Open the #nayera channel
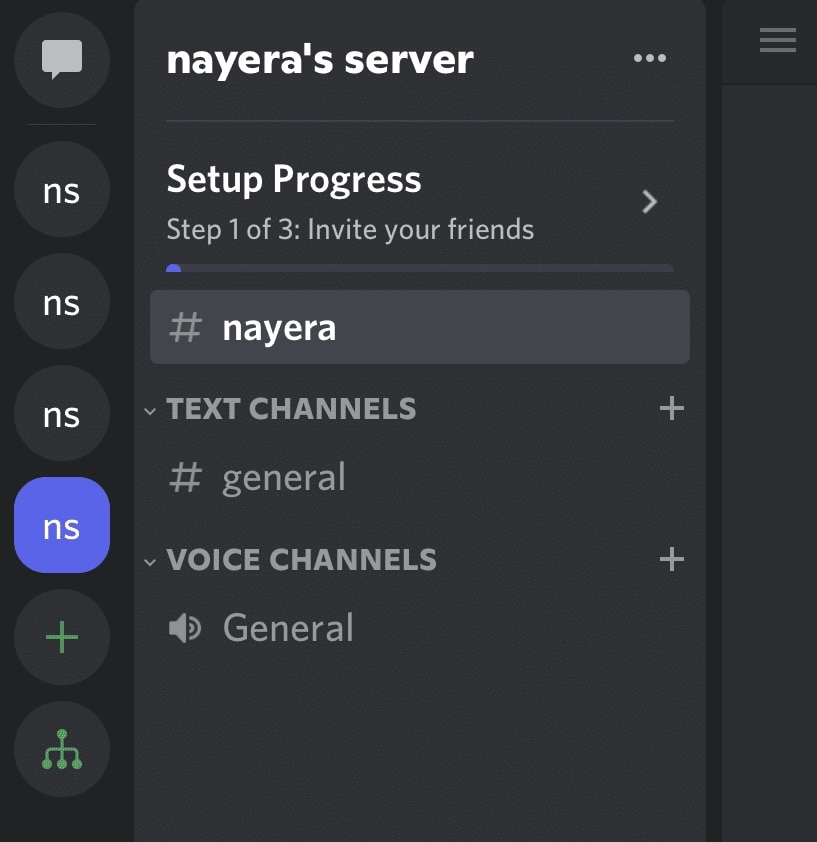This screenshot has height=842, width=817. click(x=420, y=327)
